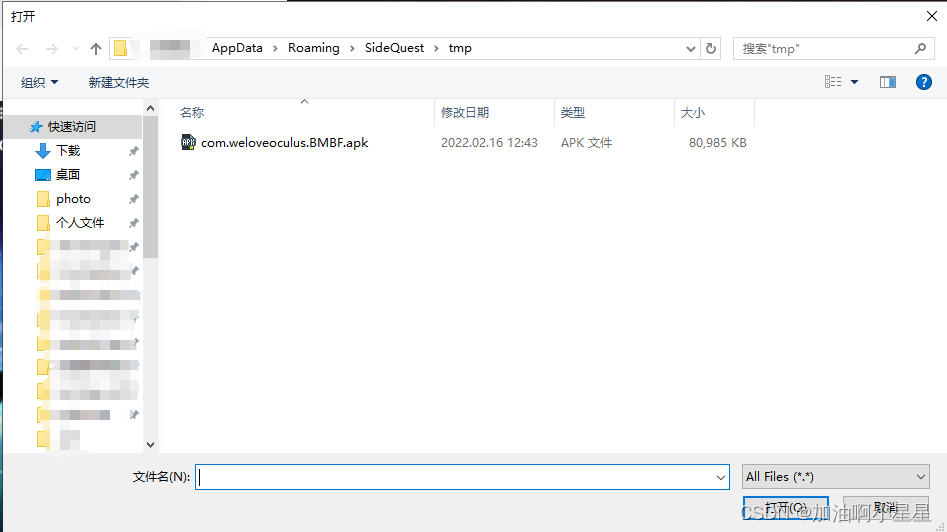Click the APK 文件 type cell

coord(586,143)
